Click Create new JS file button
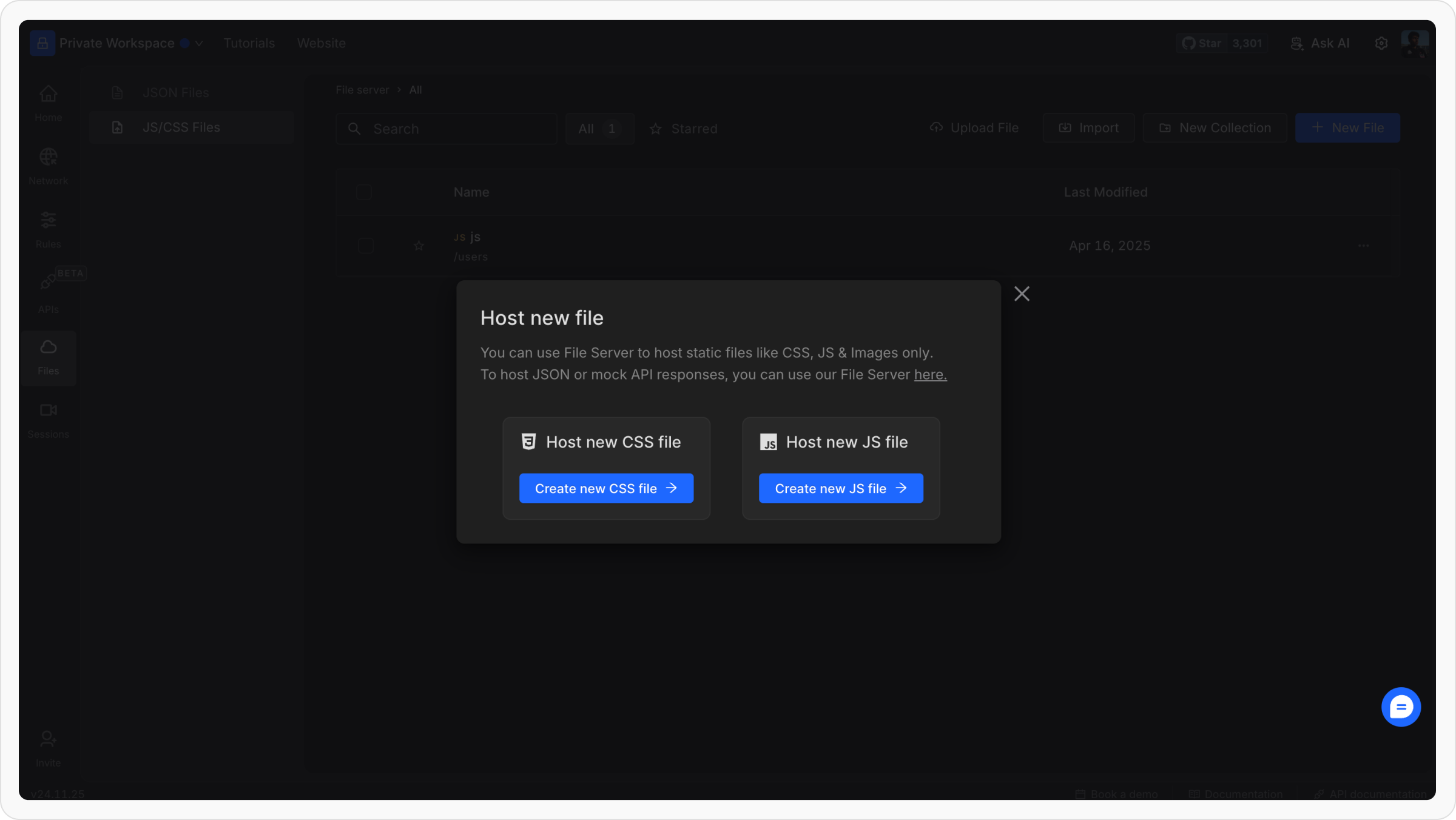Viewport: 1456px width, 820px height. click(x=840, y=488)
